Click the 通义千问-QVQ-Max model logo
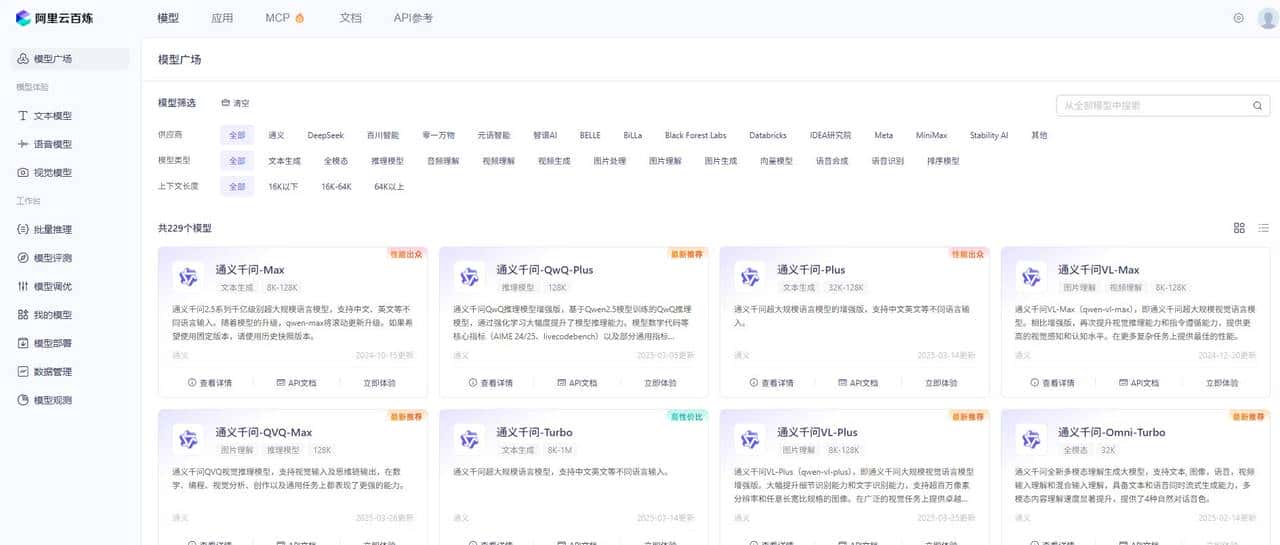The height and width of the screenshot is (545, 1280). [x=187, y=438]
